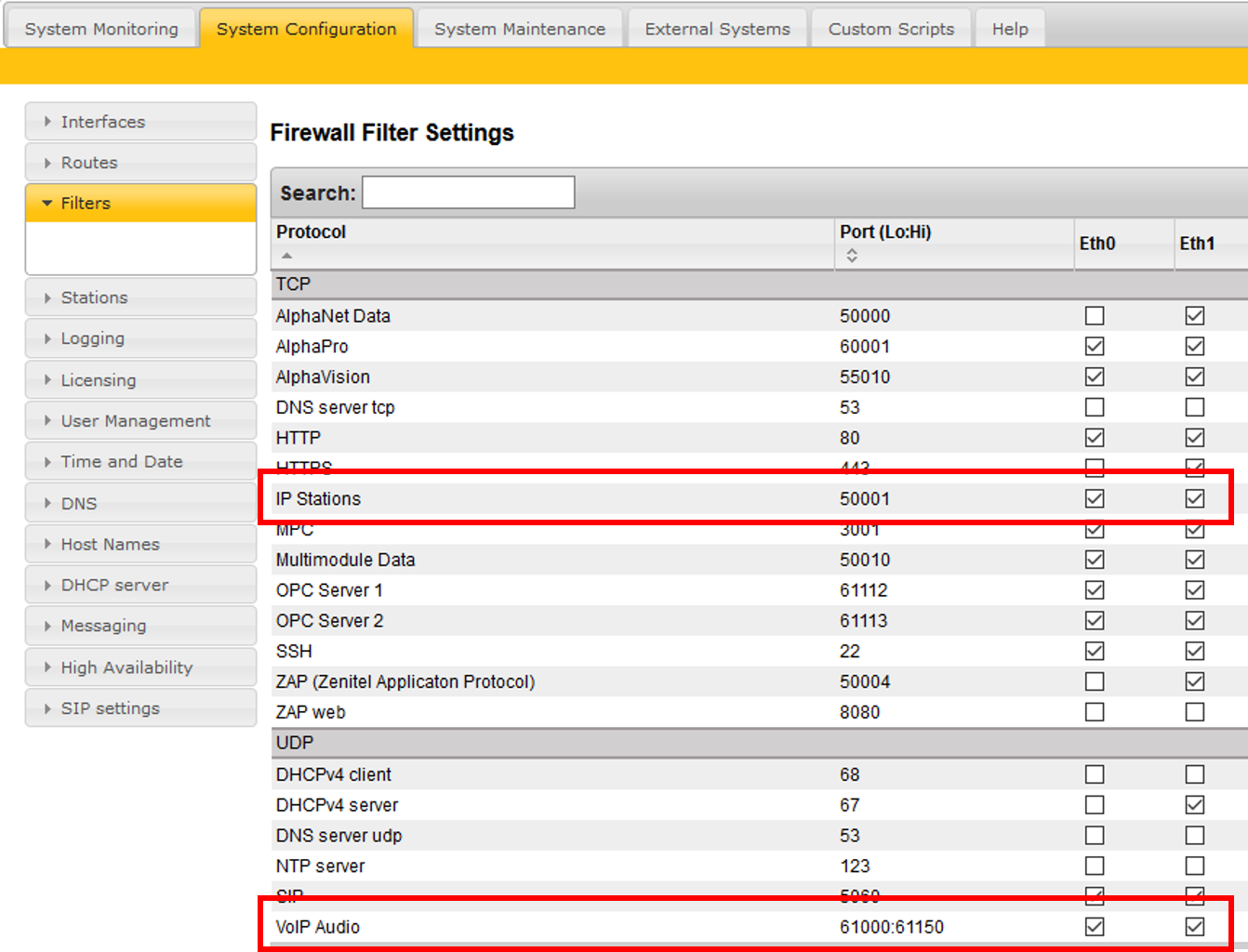This screenshot has height=952, width=1248.
Task: Toggle Eth1 checkbox for DHCPv4 server
Action: point(1195,805)
